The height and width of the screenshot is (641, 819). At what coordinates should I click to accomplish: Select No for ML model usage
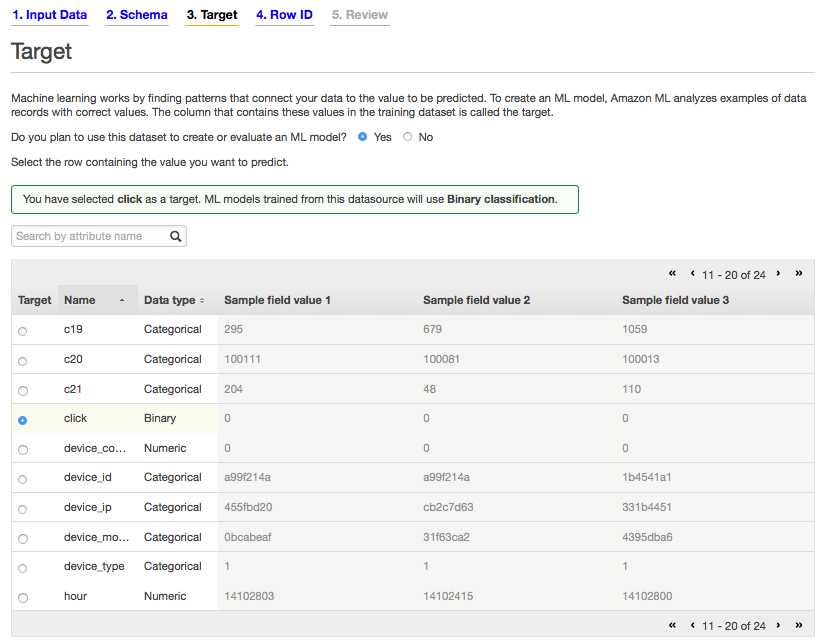pyautogui.click(x=407, y=137)
